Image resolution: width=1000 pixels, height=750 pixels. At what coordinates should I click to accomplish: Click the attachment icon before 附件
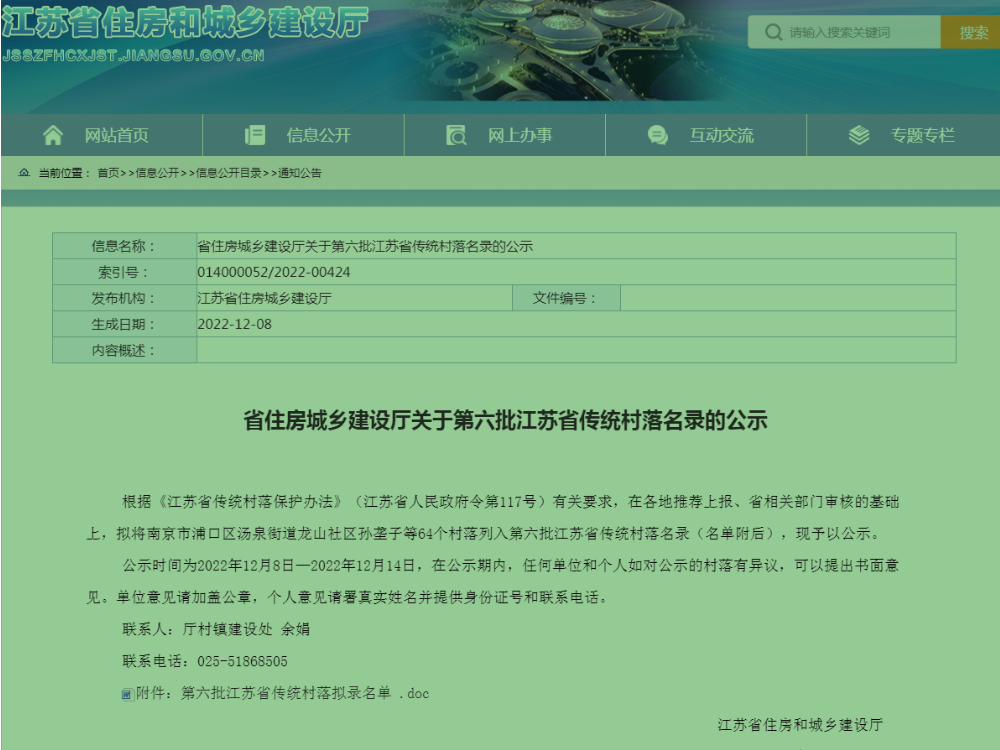pyautogui.click(x=125, y=692)
